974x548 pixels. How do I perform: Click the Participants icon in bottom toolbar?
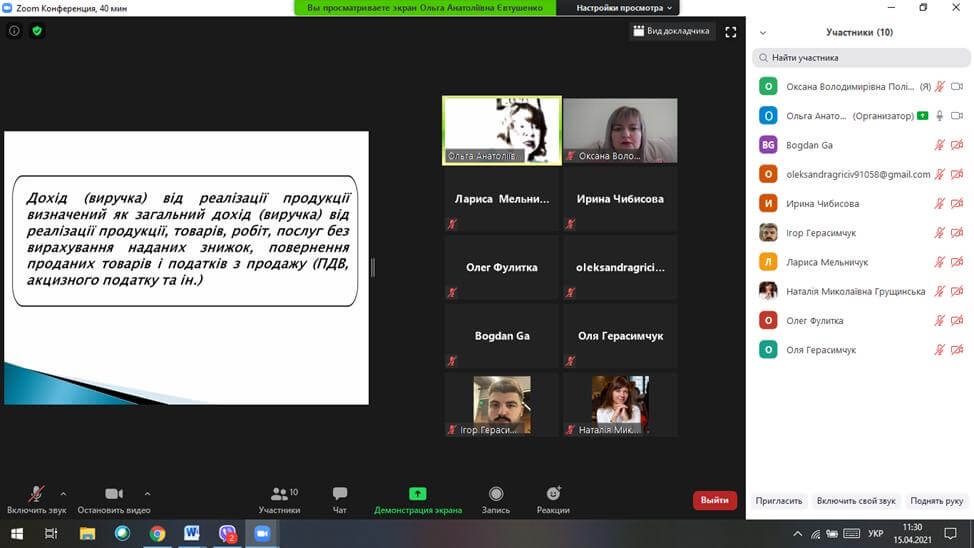coord(279,494)
